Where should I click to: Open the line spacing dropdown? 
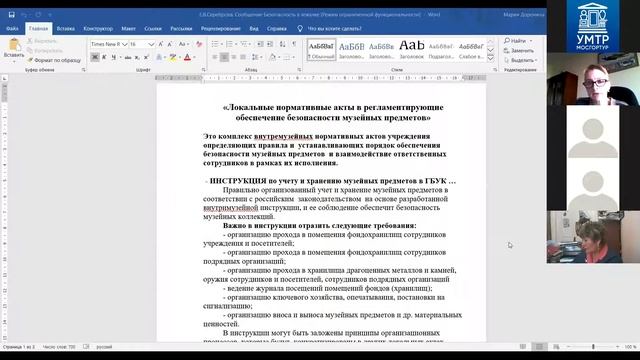256,57
